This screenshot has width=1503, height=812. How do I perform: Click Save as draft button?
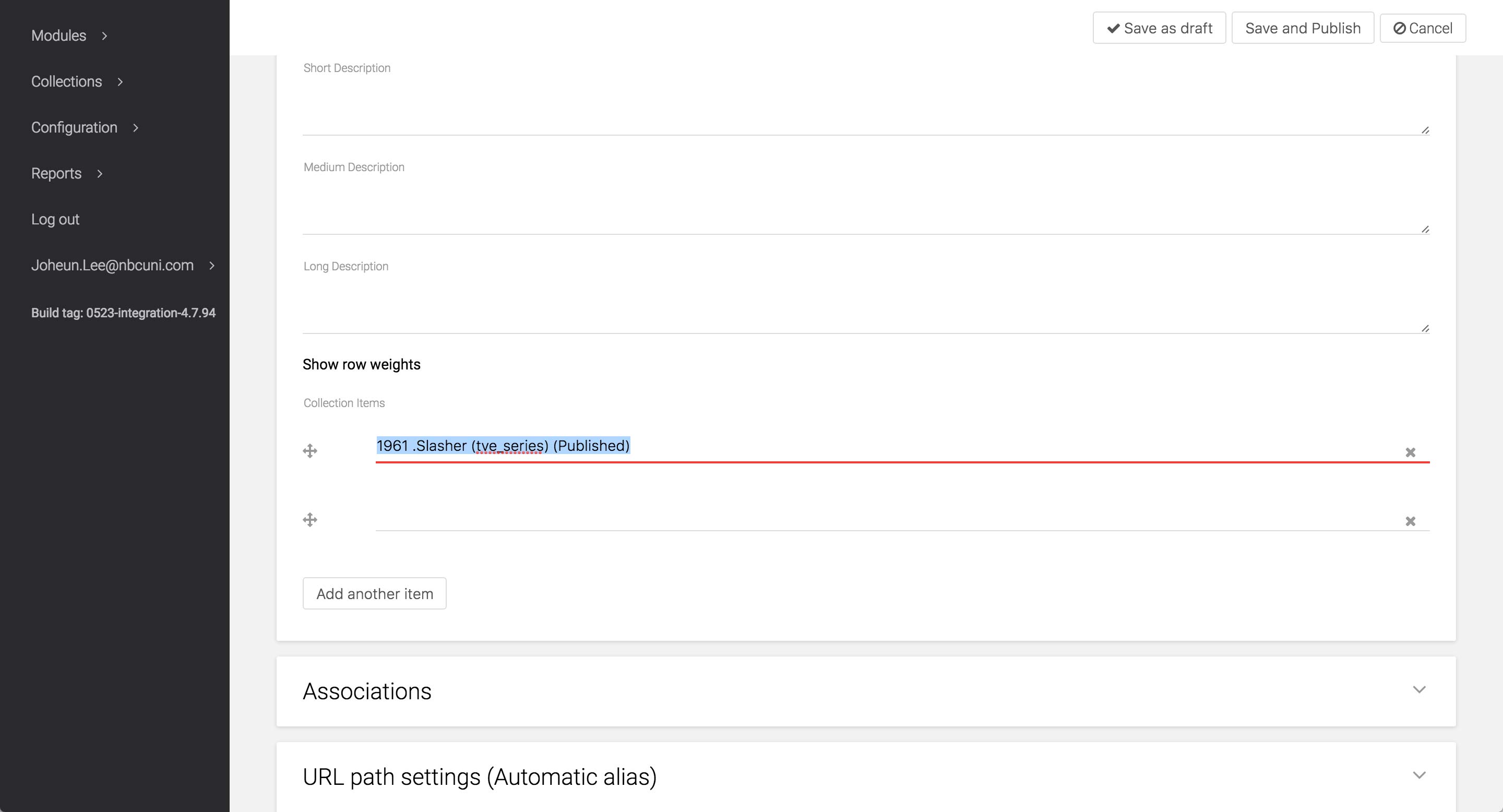coord(1159,28)
